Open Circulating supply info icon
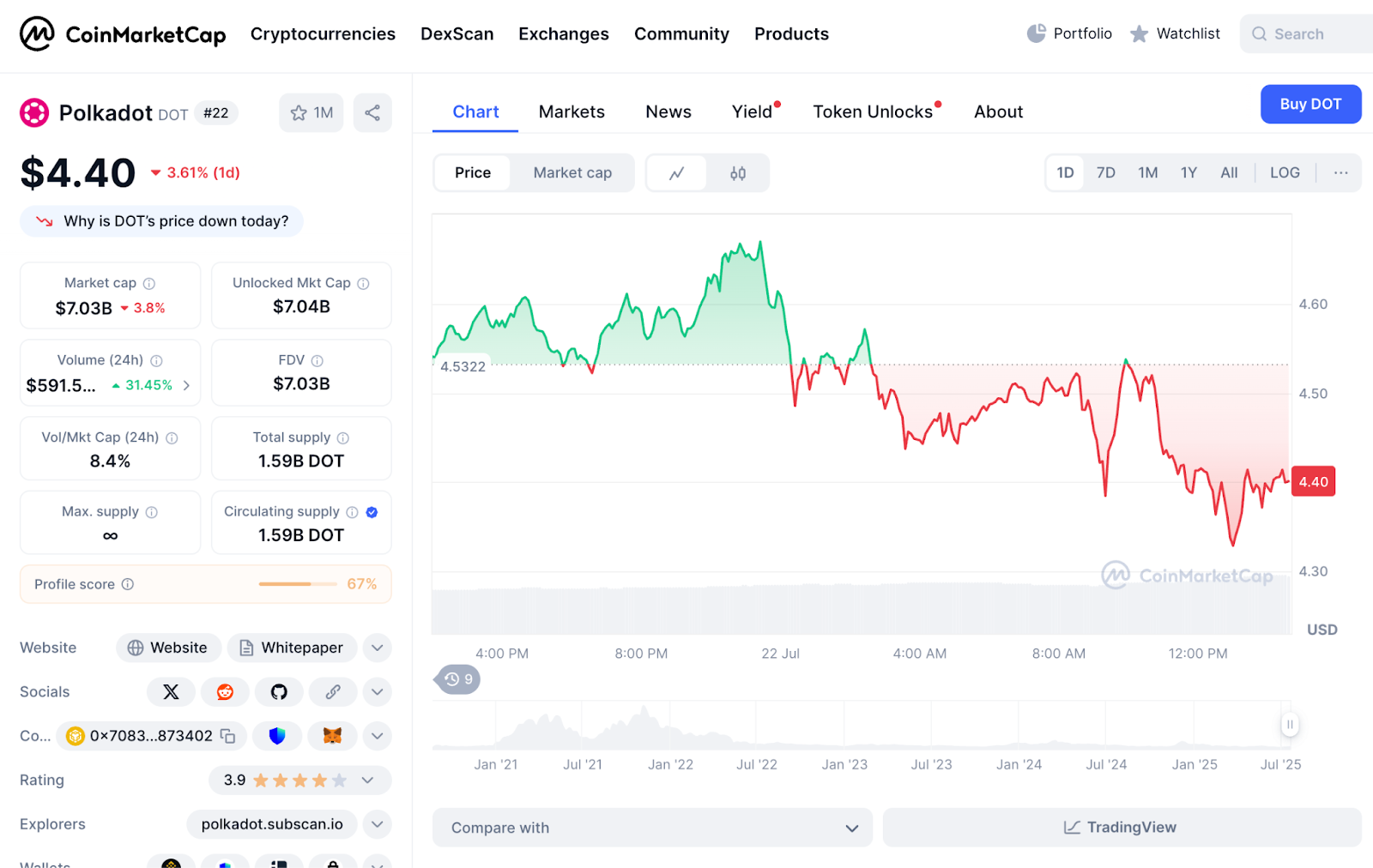Image resolution: width=1373 pixels, height=868 pixels. (x=352, y=512)
